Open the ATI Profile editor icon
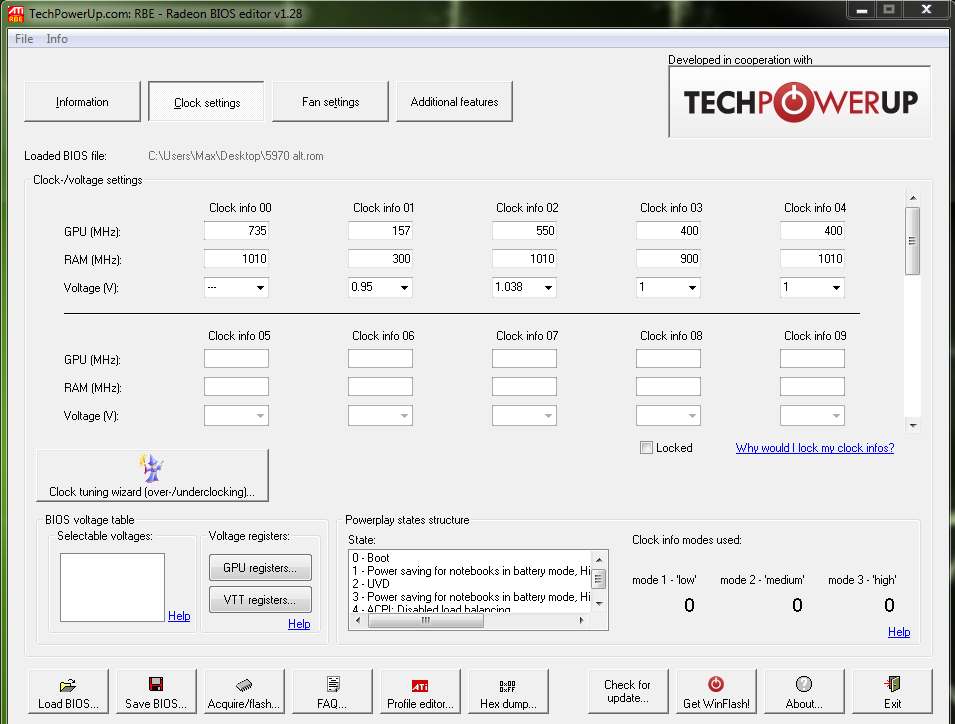The height and width of the screenshot is (724, 955). coord(420,686)
